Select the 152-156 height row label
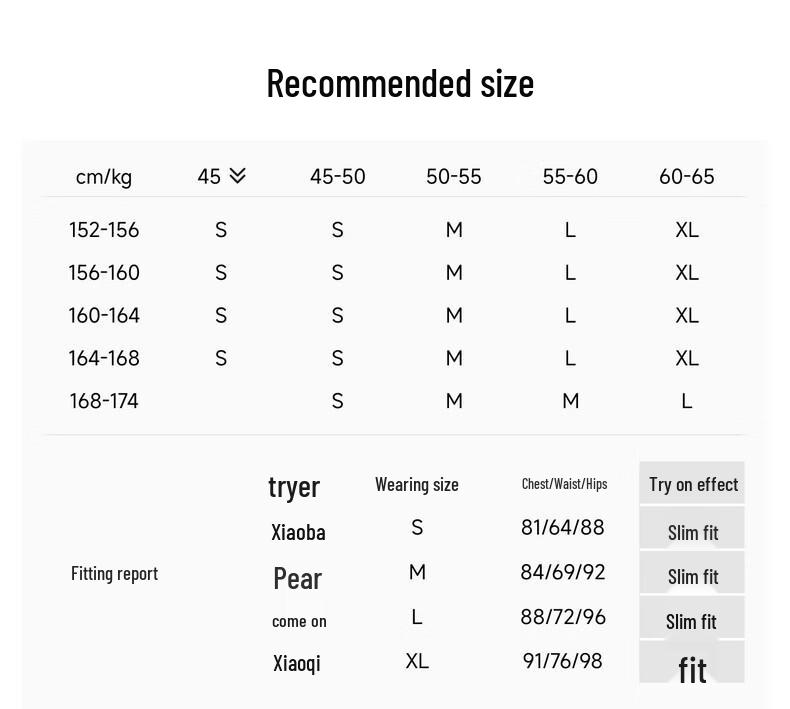Screen dimensions: 790x709 click(x=104, y=230)
